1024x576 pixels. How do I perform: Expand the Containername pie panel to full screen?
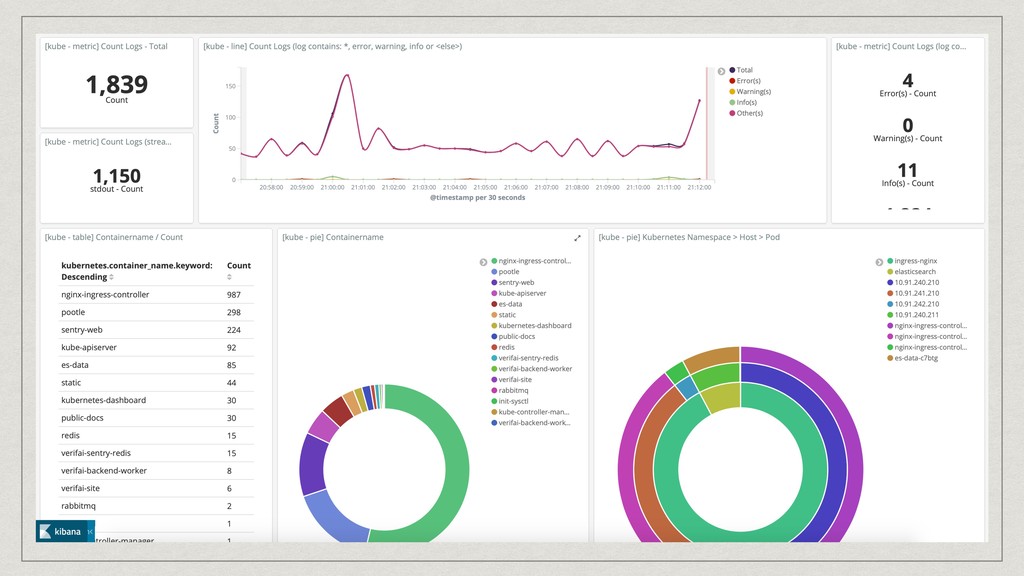click(577, 238)
